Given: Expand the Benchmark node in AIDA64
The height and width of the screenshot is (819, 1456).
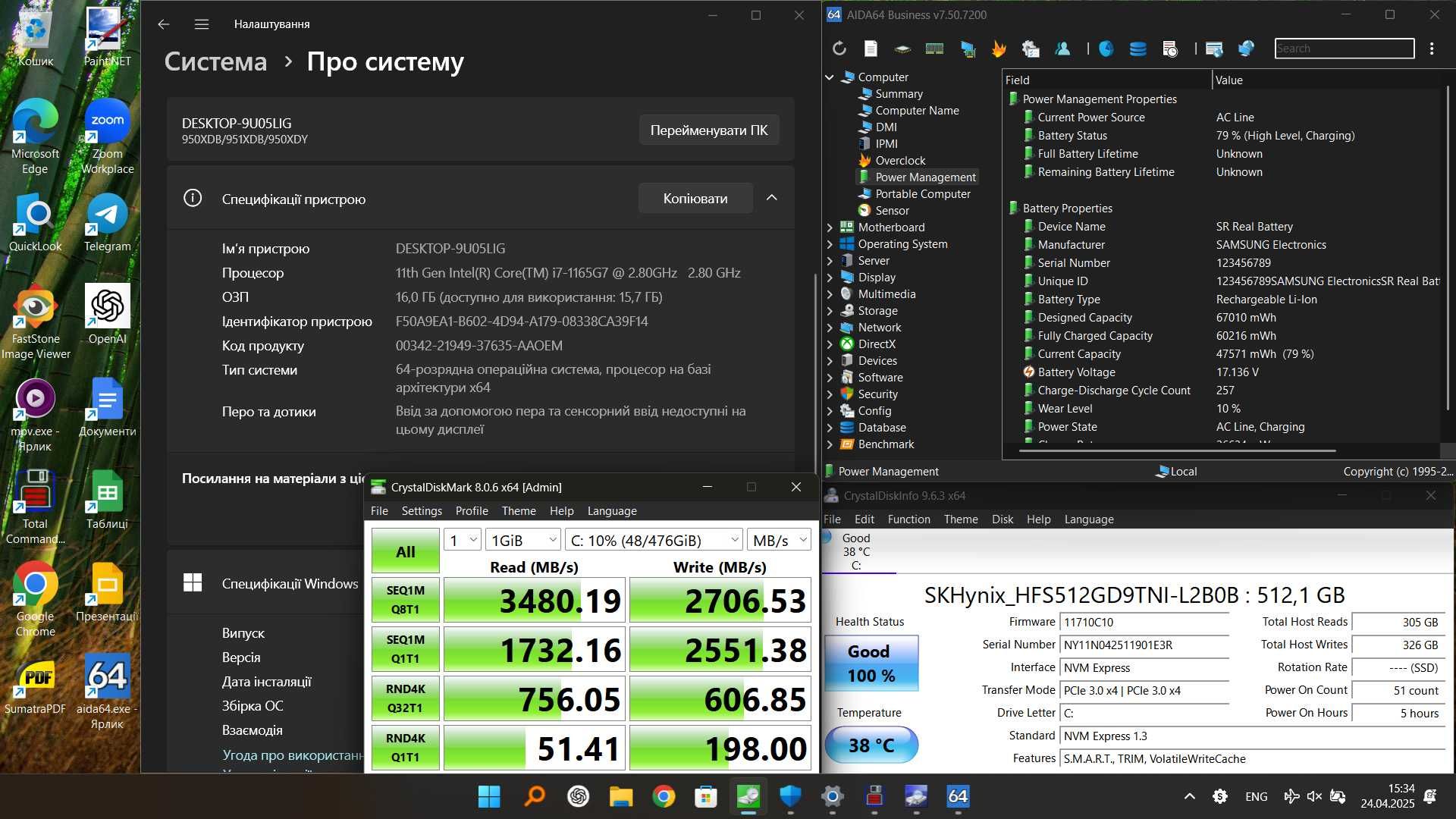Looking at the screenshot, I should click(830, 444).
